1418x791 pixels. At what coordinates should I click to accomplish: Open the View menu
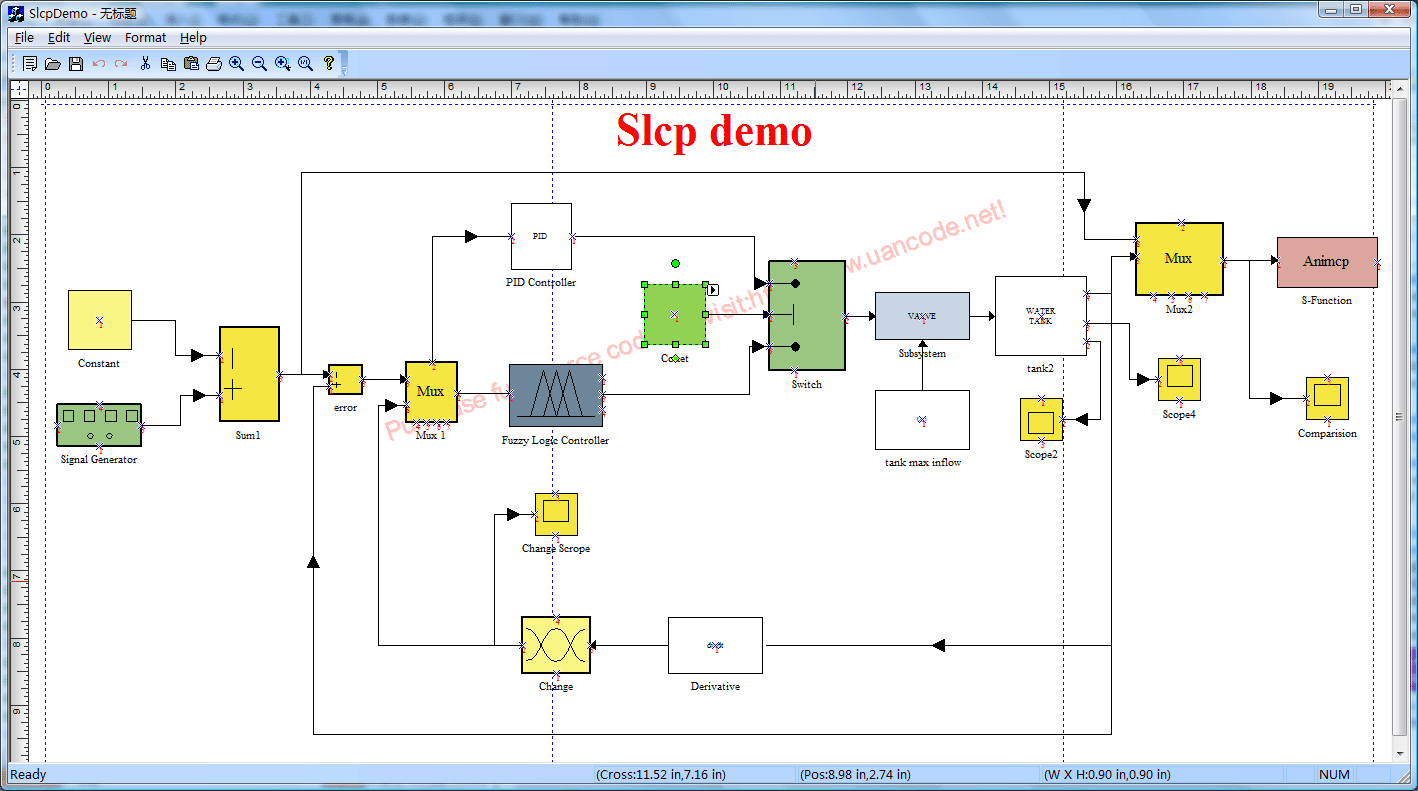pyautogui.click(x=97, y=37)
